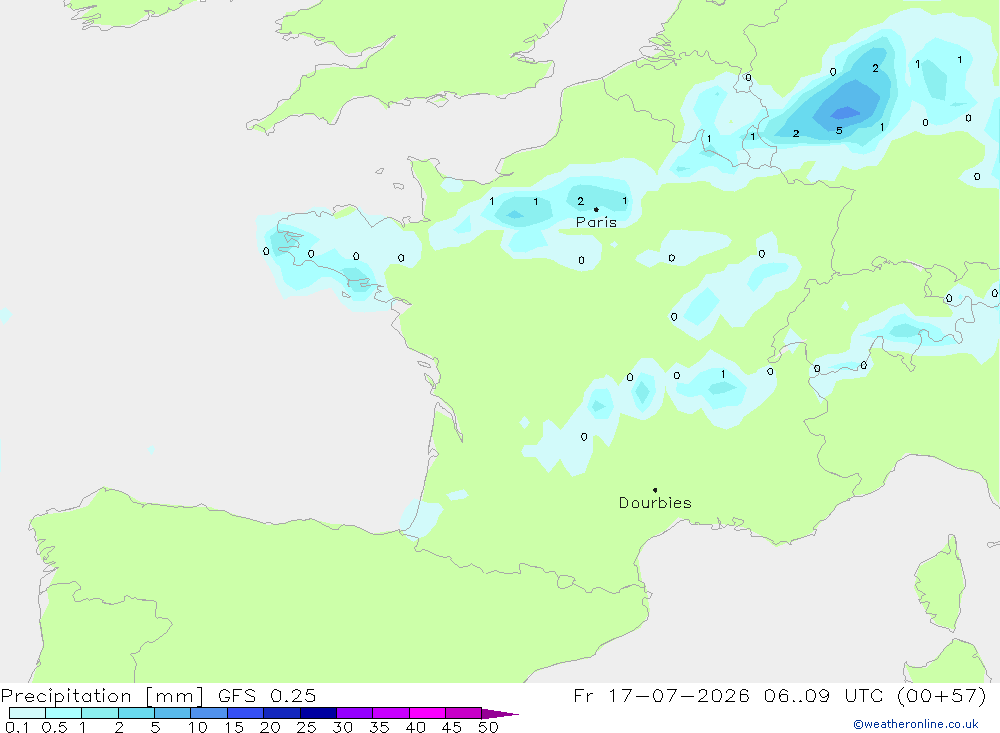Click the (00+57) forecast offset text
1000x733 pixels.
tap(942, 695)
